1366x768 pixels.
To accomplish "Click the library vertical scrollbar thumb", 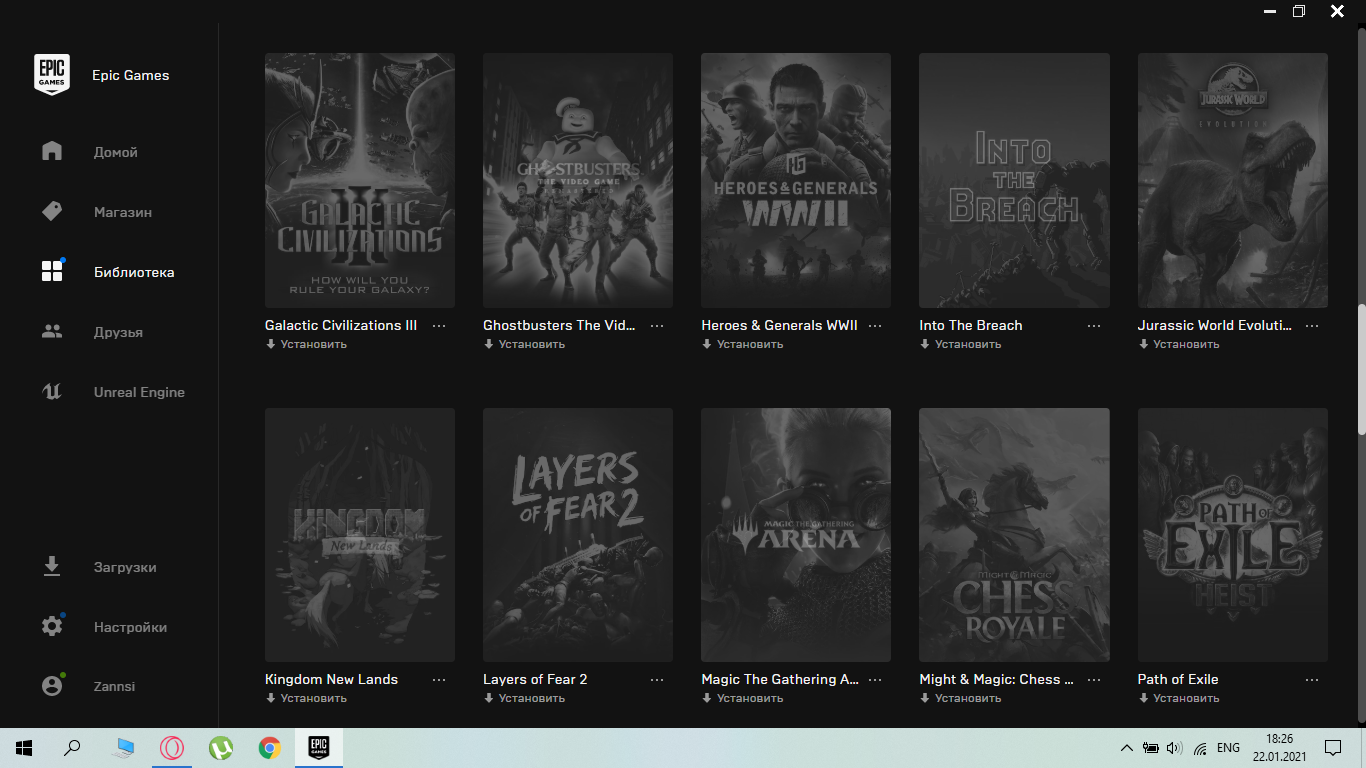I will [1360, 369].
